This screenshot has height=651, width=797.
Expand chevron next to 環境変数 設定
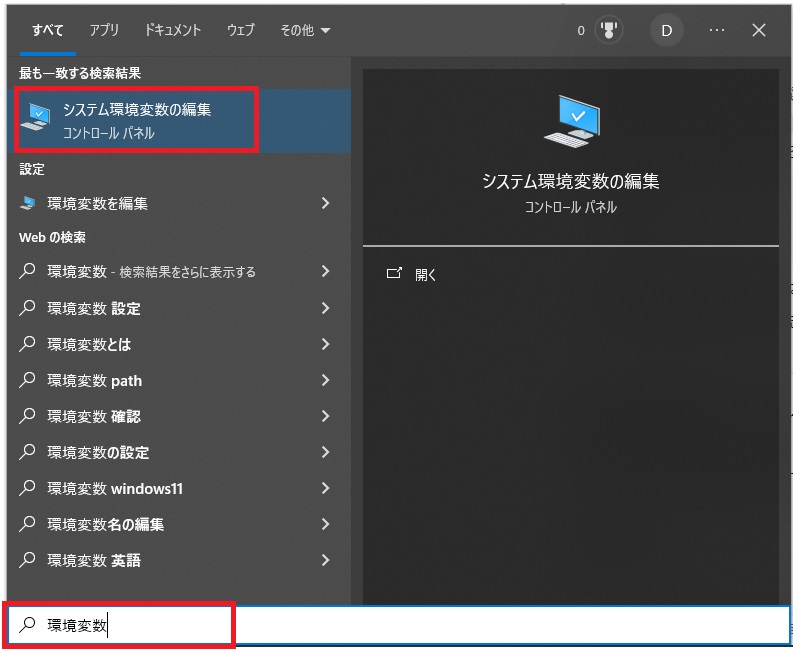point(326,308)
